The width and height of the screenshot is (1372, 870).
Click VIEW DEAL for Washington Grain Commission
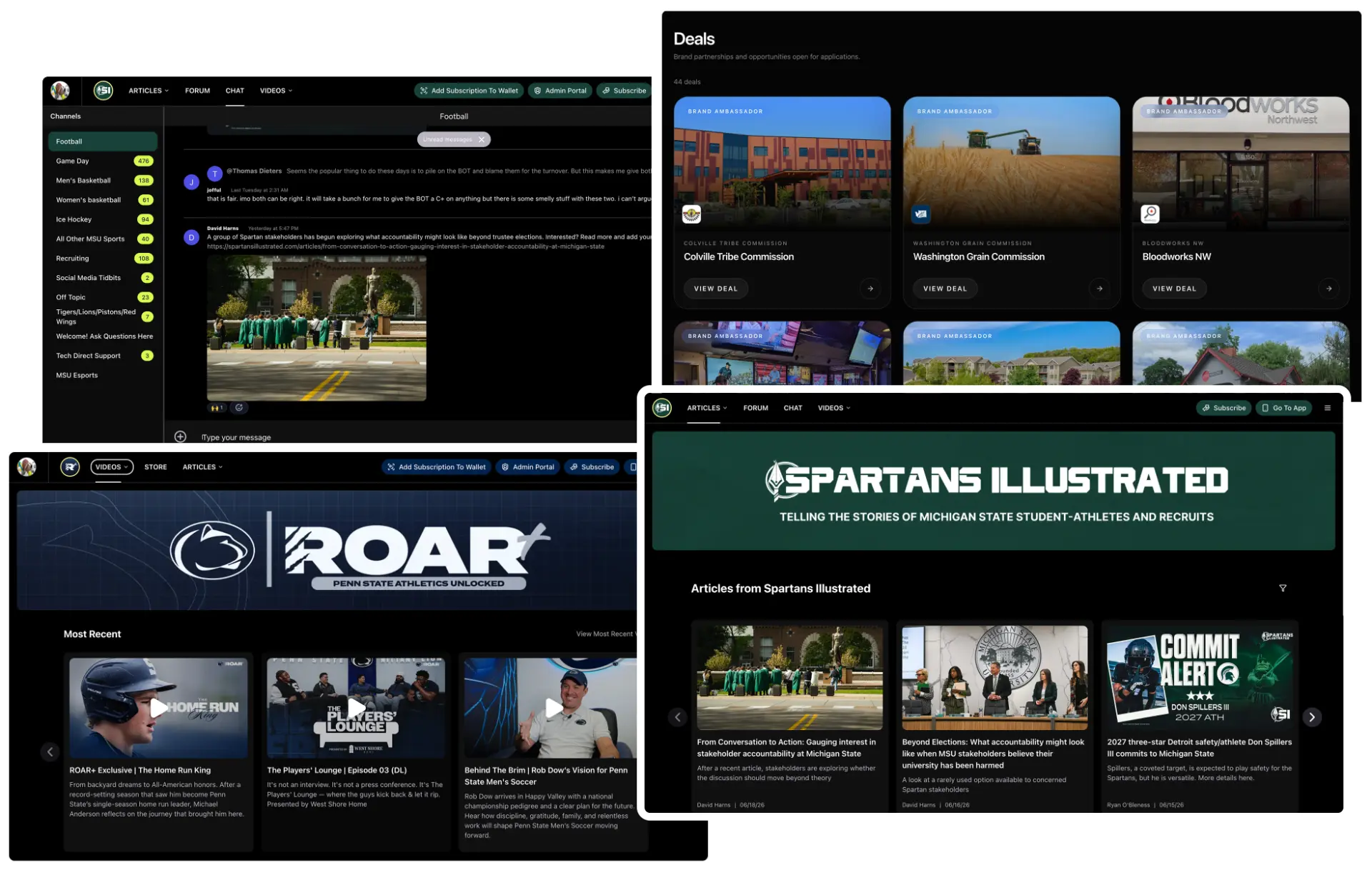click(x=945, y=289)
